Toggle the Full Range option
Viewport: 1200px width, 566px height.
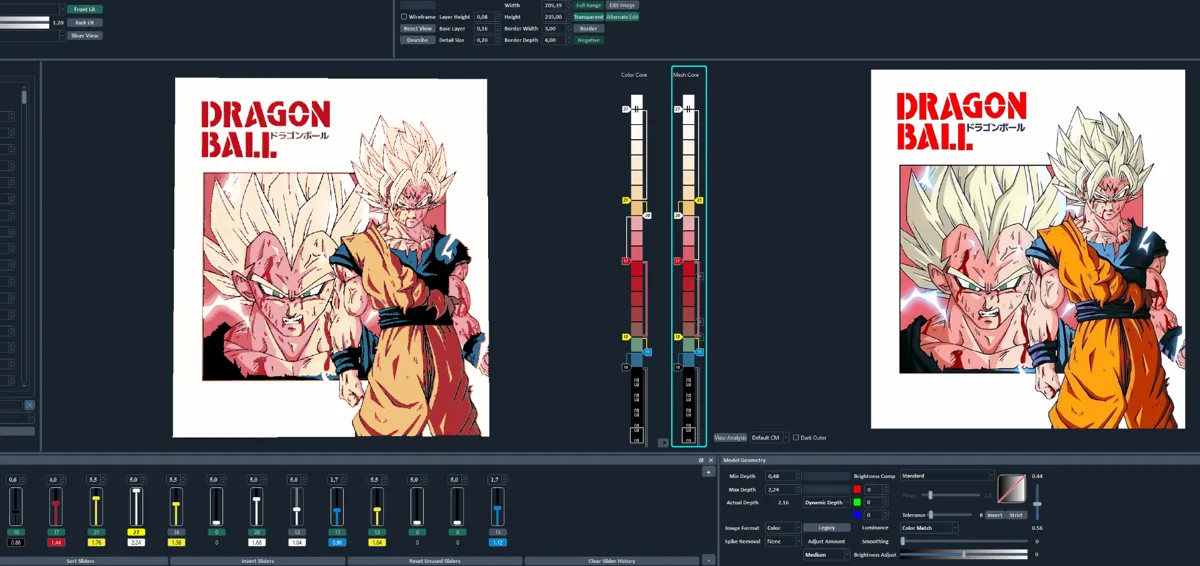pos(588,5)
